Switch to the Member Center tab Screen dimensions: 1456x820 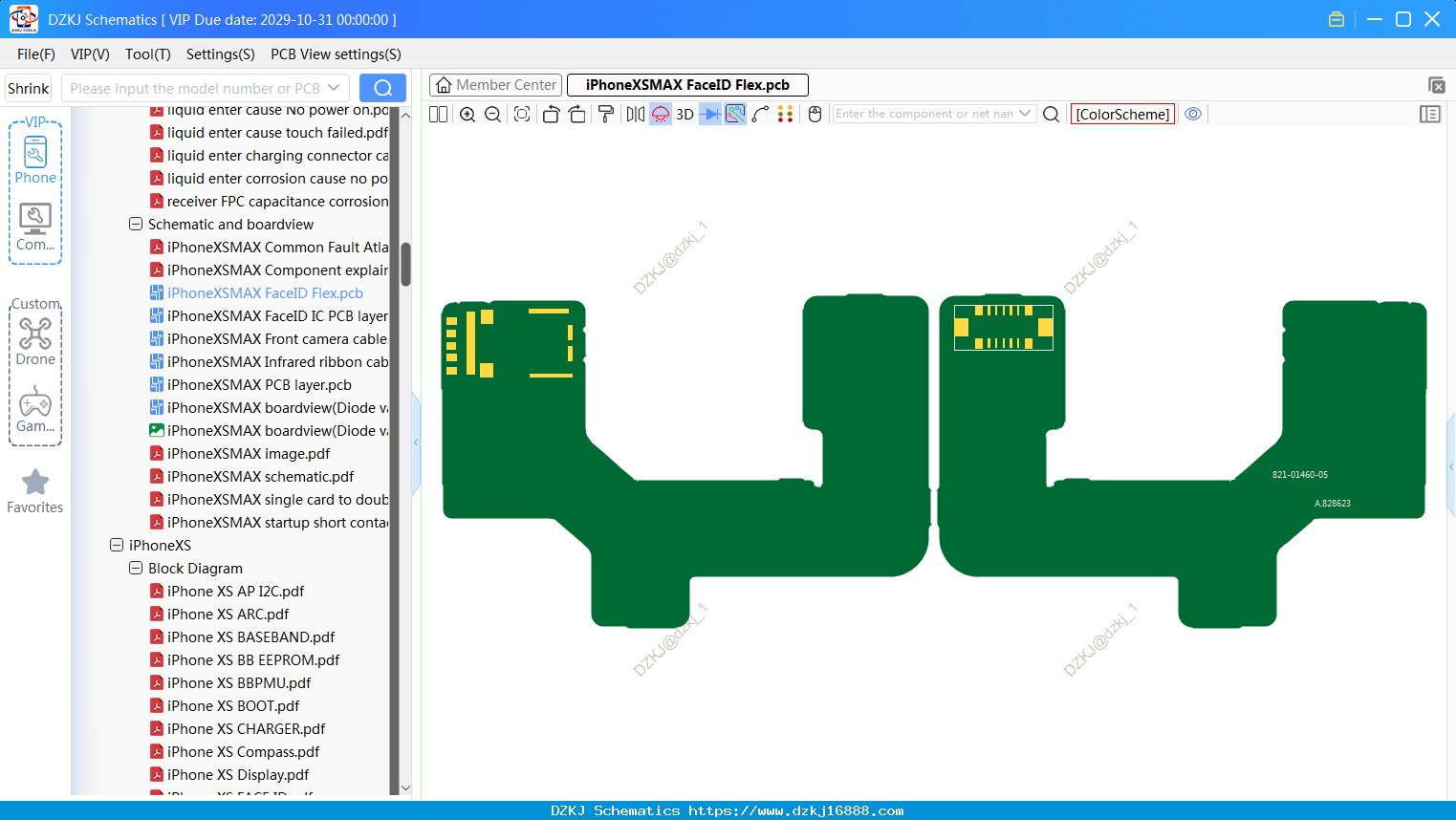coord(495,85)
